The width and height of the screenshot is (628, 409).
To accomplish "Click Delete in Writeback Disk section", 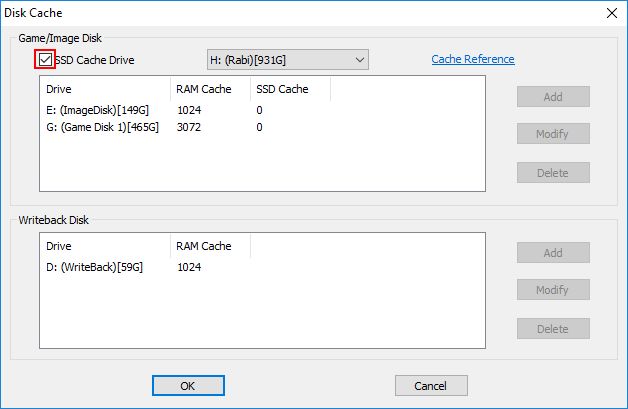I will [x=553, y=329].
